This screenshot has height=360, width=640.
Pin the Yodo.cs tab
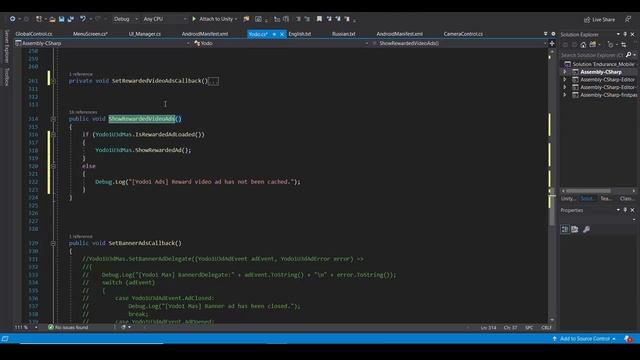[x=274, y=34]
